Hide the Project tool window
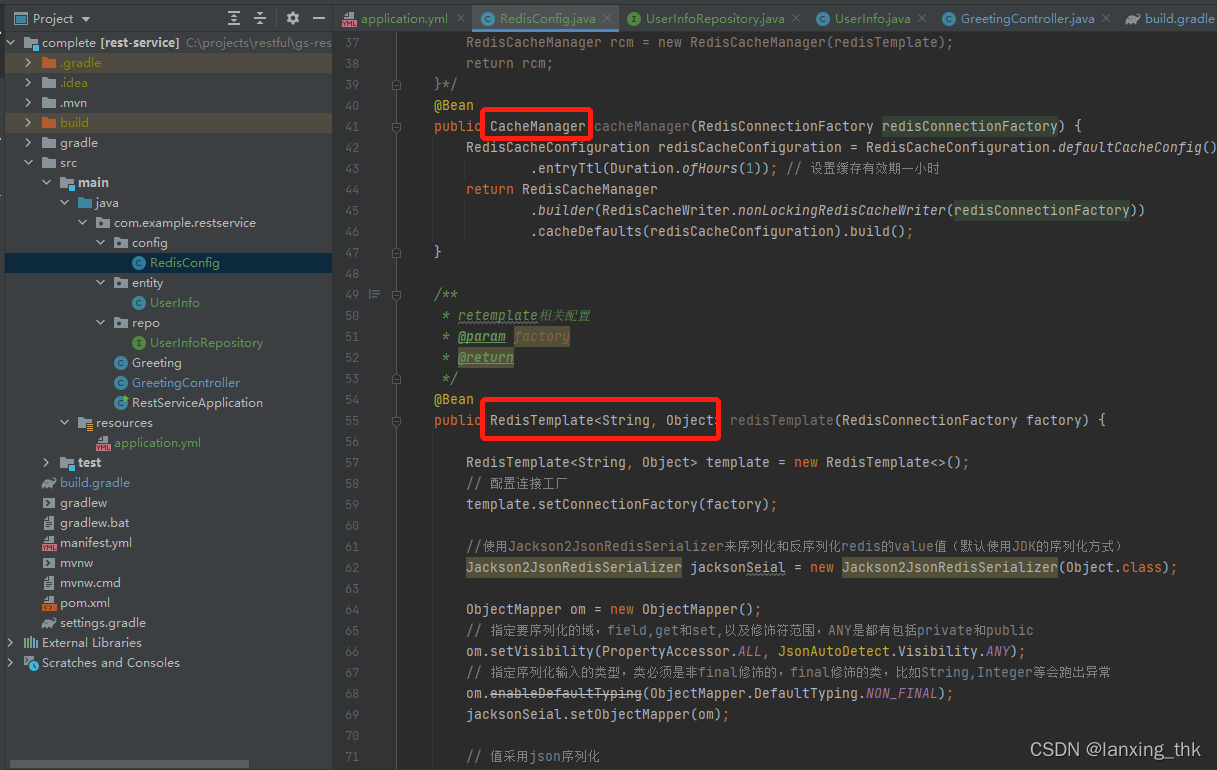 coord(319,18)
